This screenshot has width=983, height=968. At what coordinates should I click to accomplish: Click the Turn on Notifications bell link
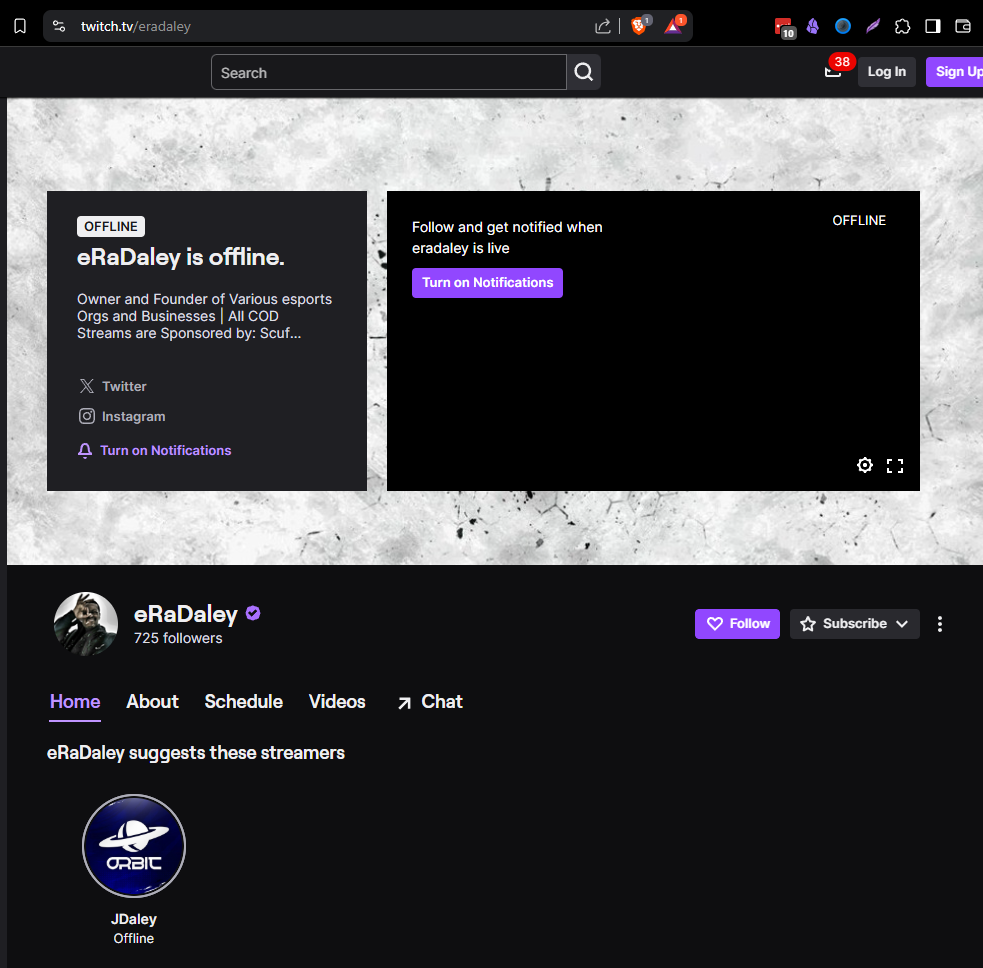pos(155,450)
